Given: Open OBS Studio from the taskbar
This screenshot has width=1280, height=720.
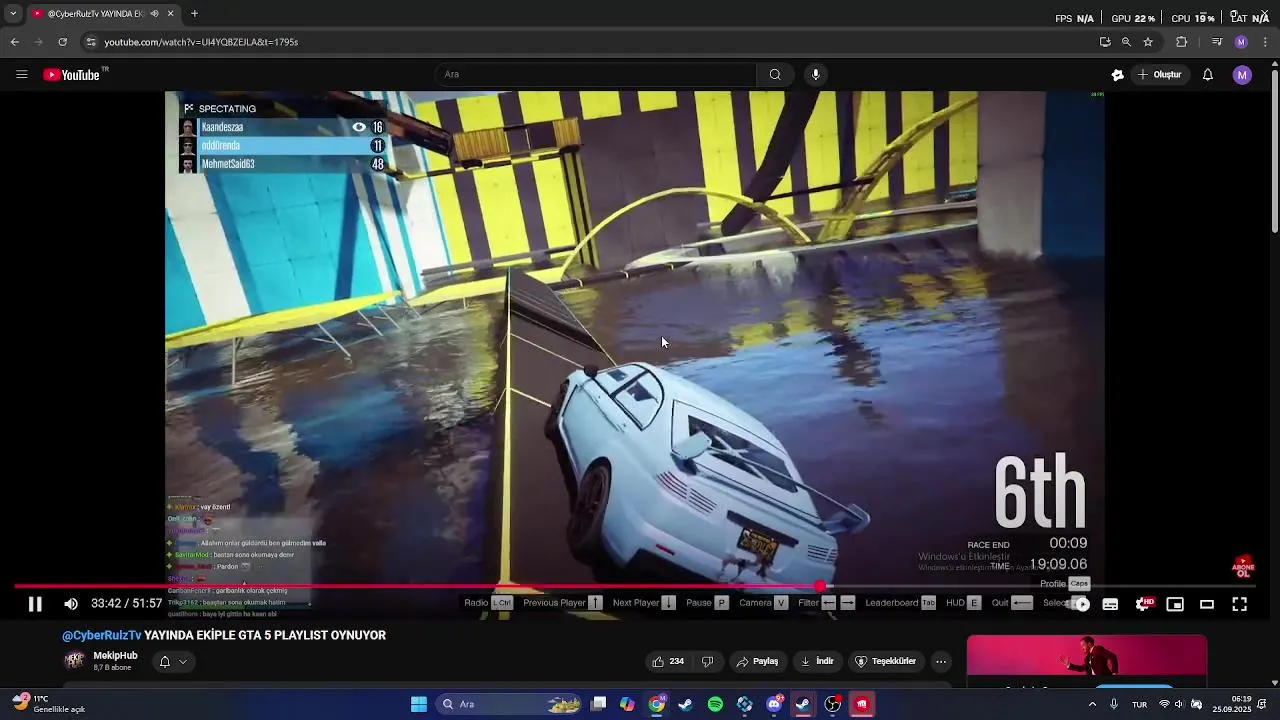Looking at the screenshot, I should (832, 704).
